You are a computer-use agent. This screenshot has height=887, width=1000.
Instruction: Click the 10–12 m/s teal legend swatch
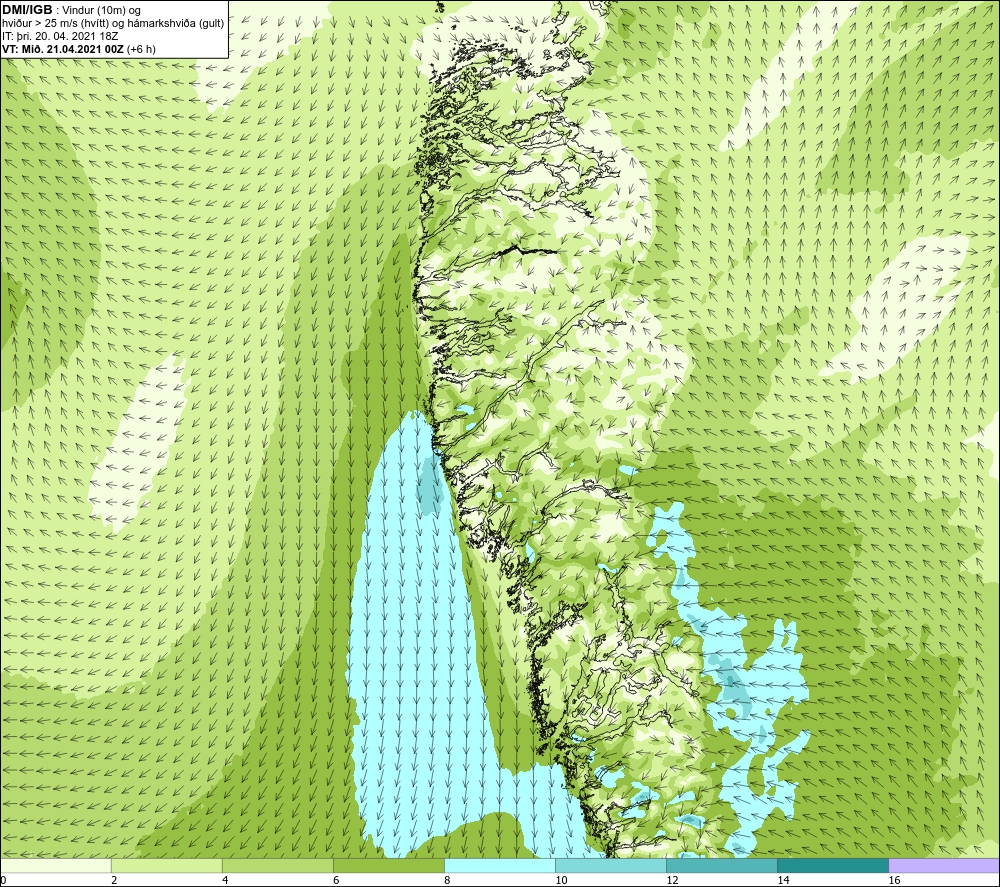(611, 865)
